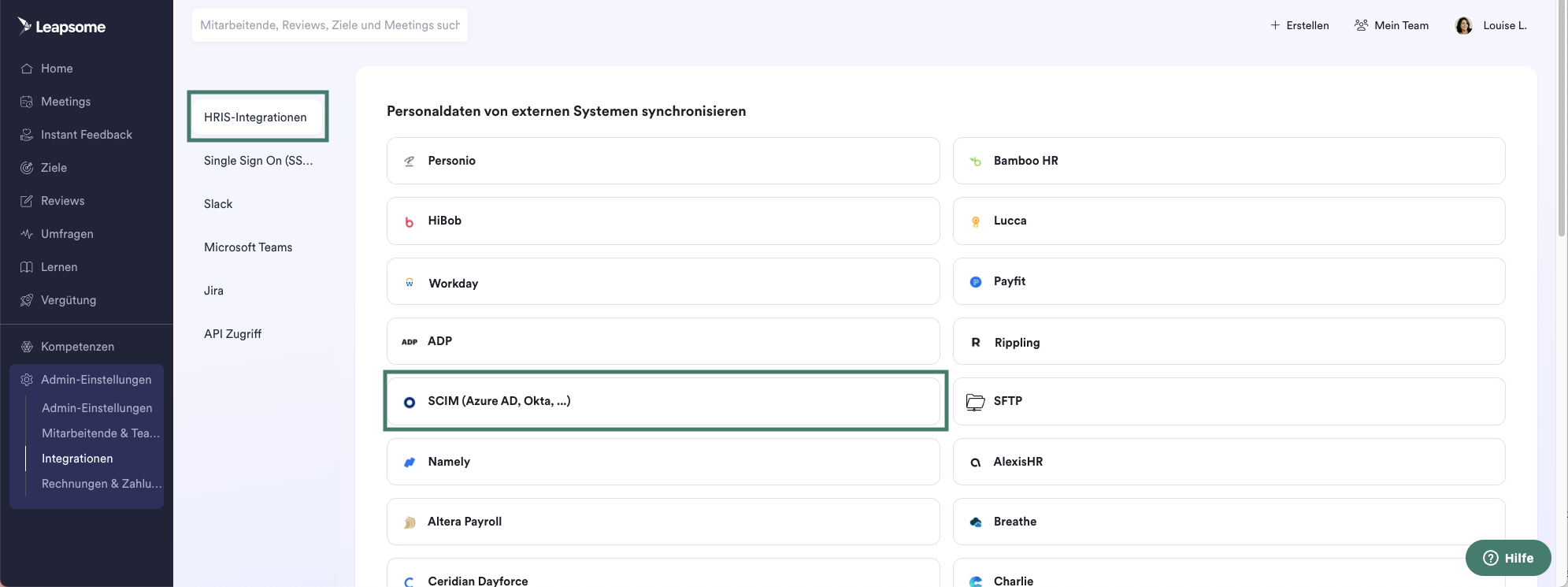
Task: Click the Vergütung rocket icon
Action: 27,300
